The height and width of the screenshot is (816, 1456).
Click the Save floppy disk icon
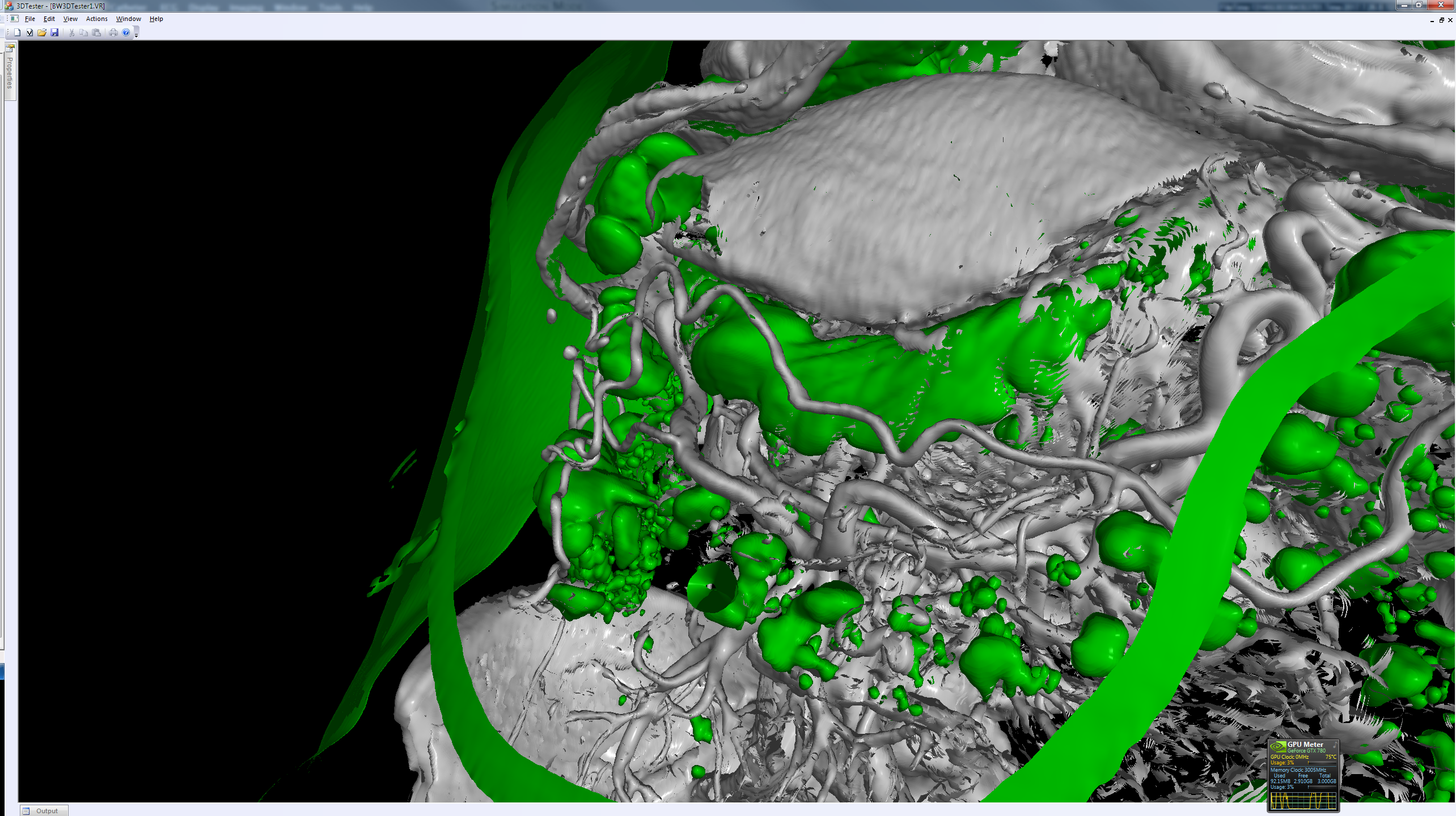pyautogui.click(x=54, y=32)
